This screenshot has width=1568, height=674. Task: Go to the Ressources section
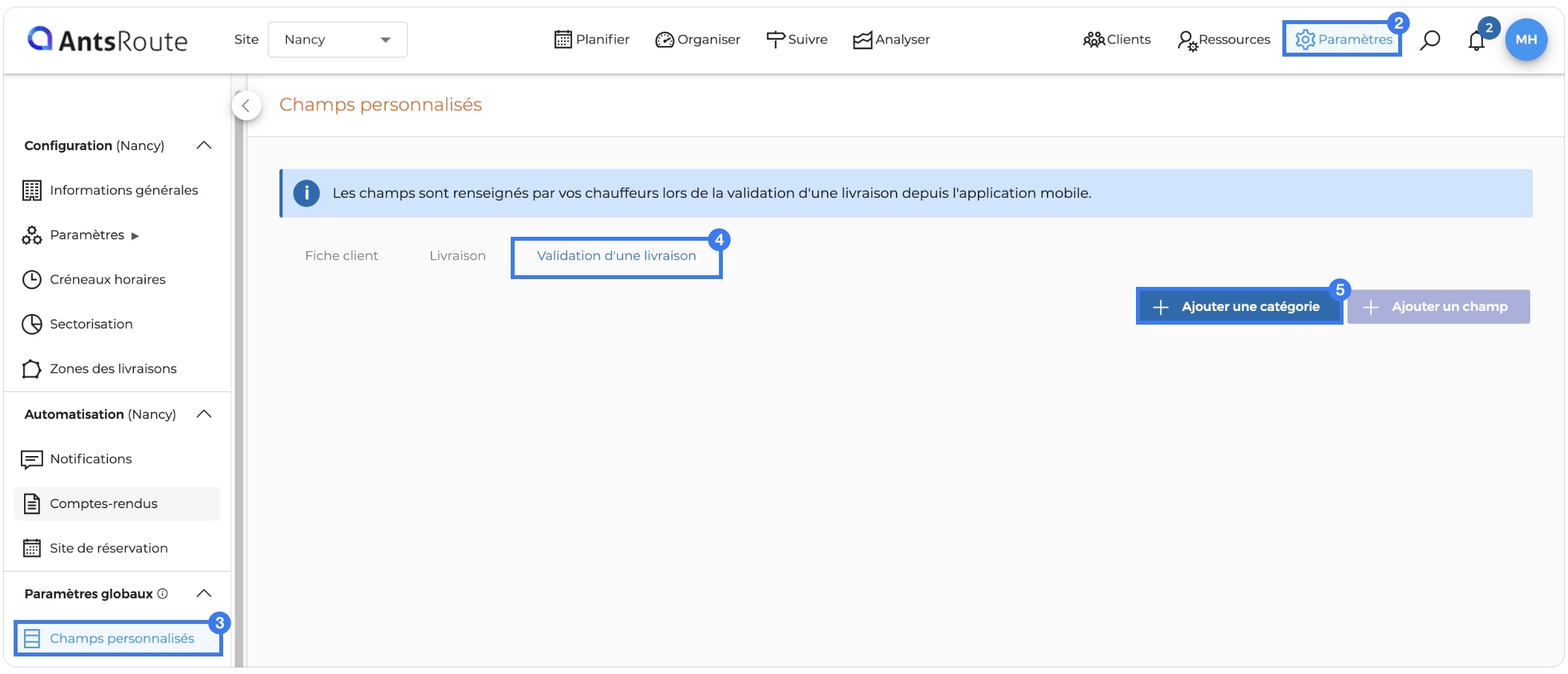click(1224, 40)
